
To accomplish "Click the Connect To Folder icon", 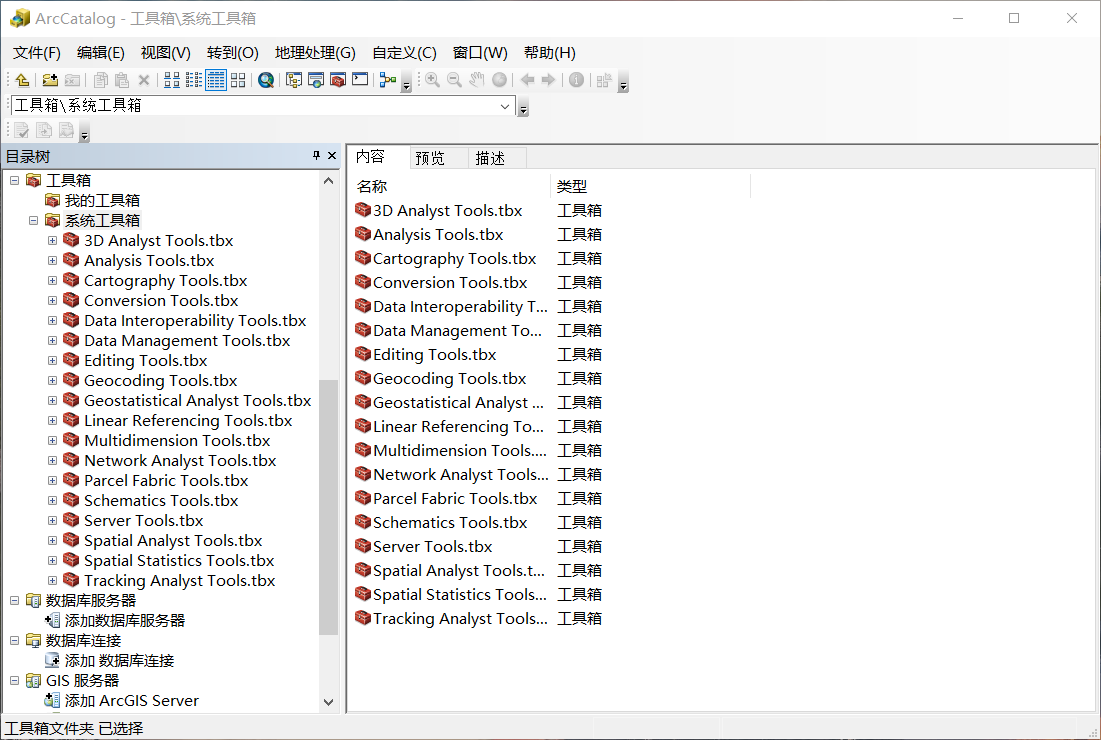I will click(x=50, y=80).
